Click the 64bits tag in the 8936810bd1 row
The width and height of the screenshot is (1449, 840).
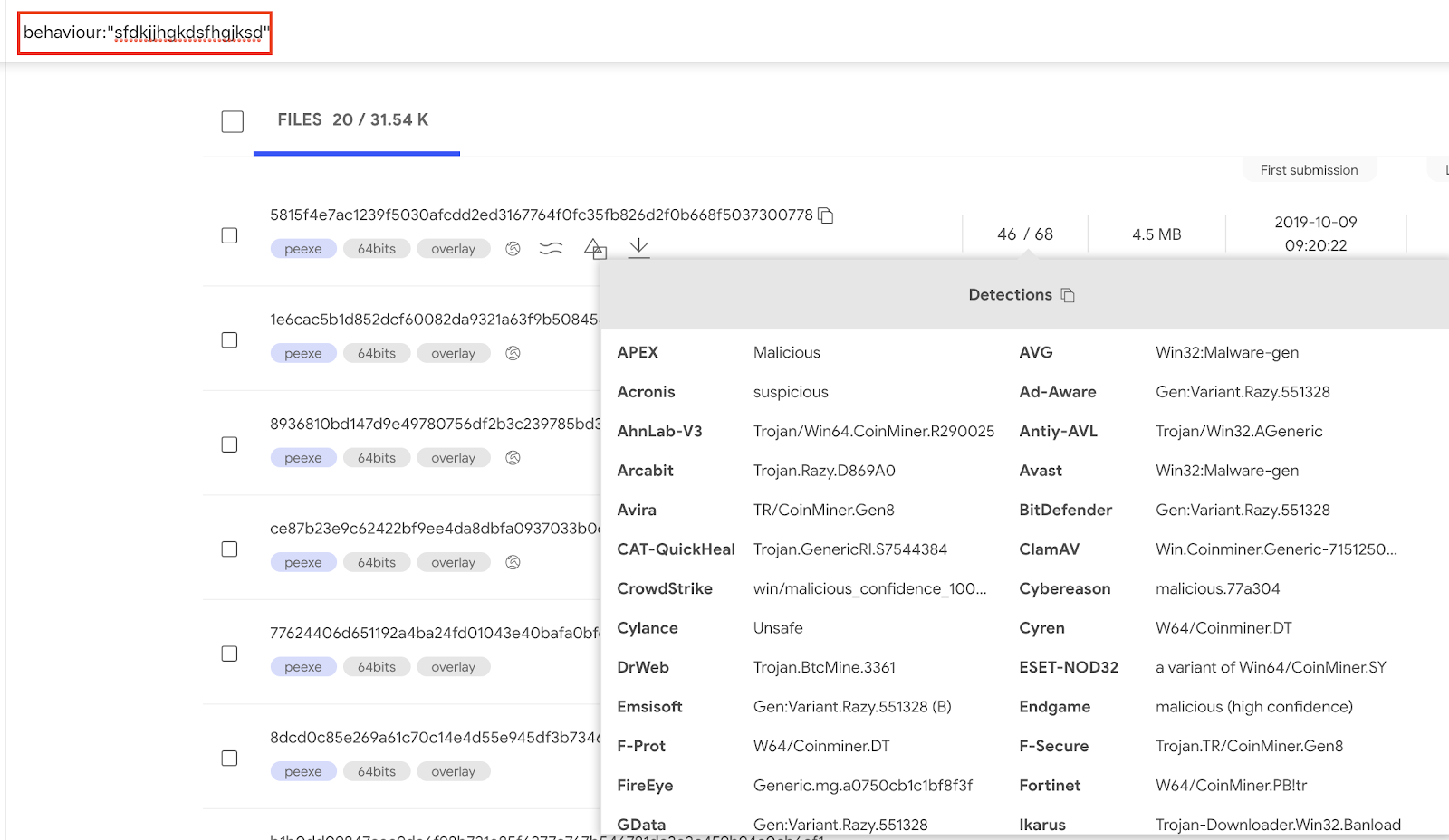[377, 458]
